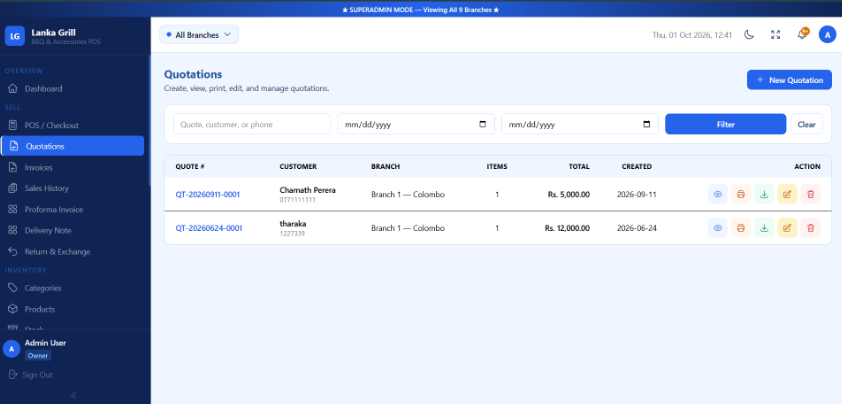Viewport: 842px width, 404px height.
Task: Click the SUPERADMIN MODE banner text
Action: (x=421, y=10)
